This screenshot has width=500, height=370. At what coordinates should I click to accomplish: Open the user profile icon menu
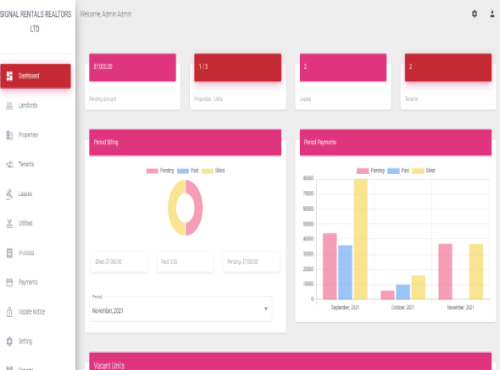pyautogui.click(x=492, y=14)
